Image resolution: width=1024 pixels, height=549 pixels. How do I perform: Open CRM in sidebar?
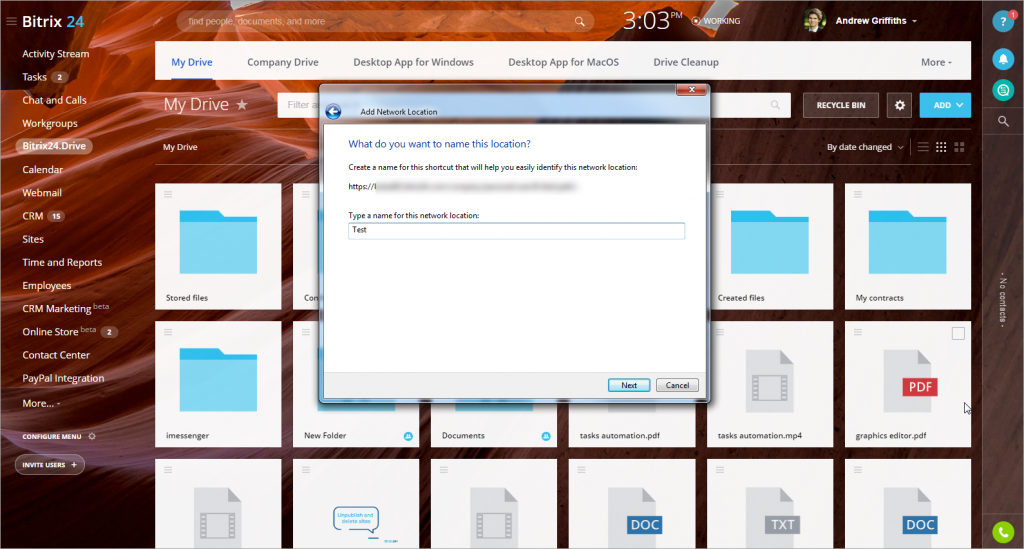tap(33, 216)
